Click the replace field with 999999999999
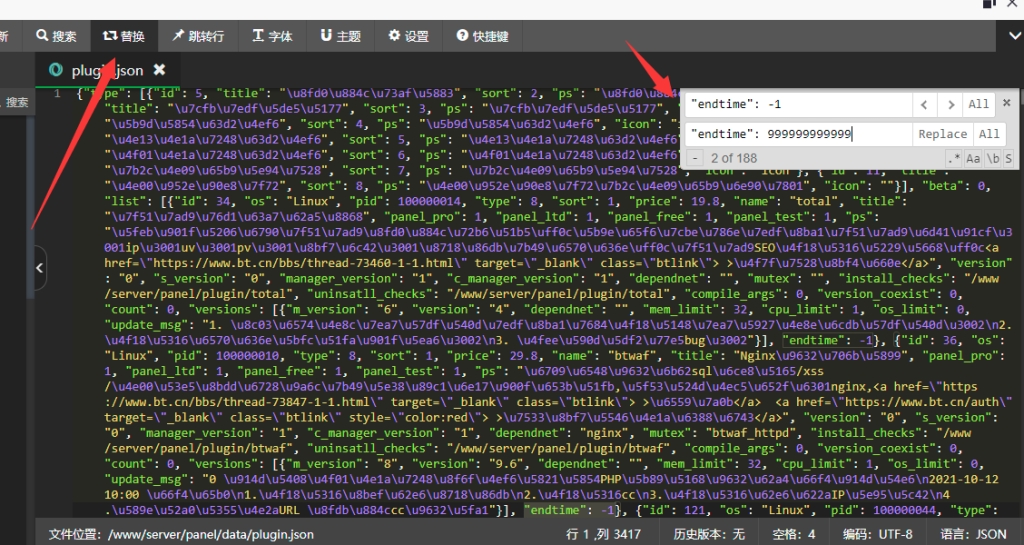The height and width of the screenshot is (545, 1024). [798, 134]
